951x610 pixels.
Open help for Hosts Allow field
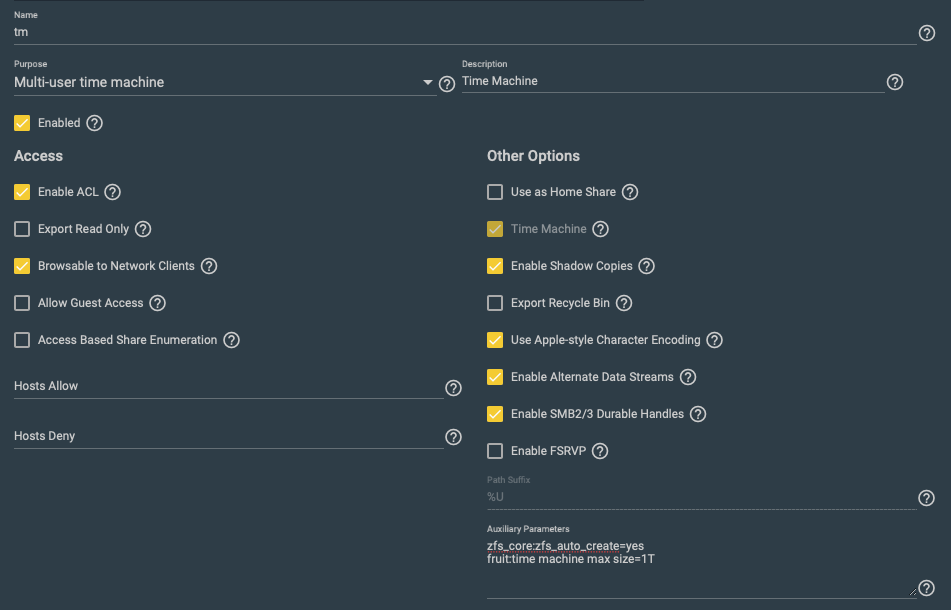click(453, 388)
